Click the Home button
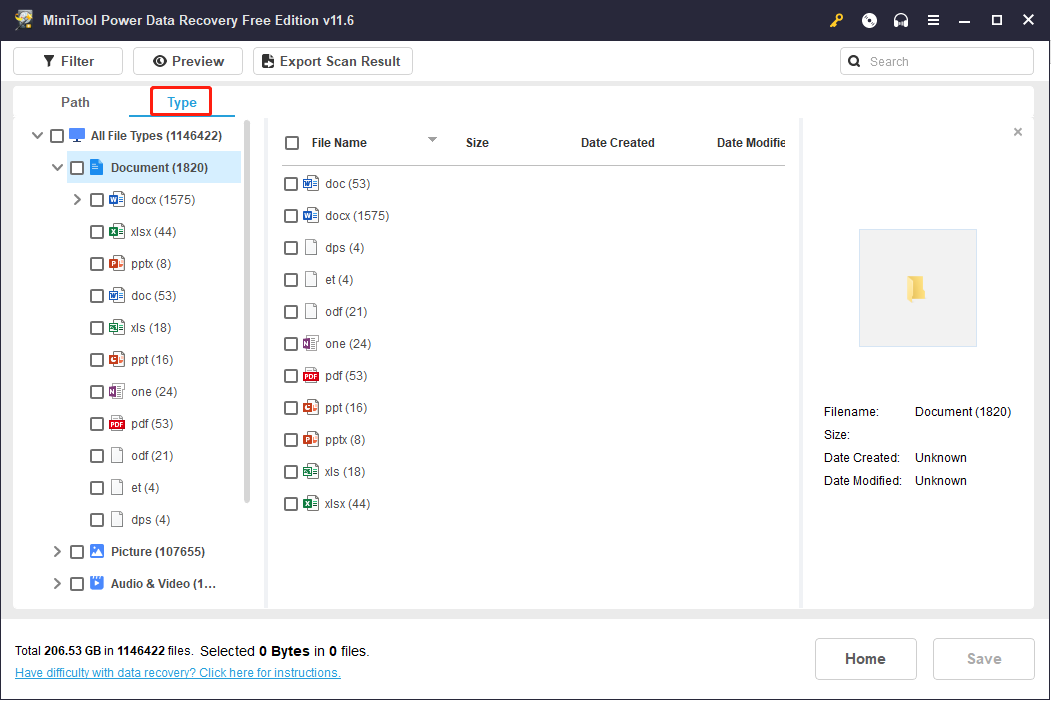The height and width of the screenshot is (701, 1051). 865,659
